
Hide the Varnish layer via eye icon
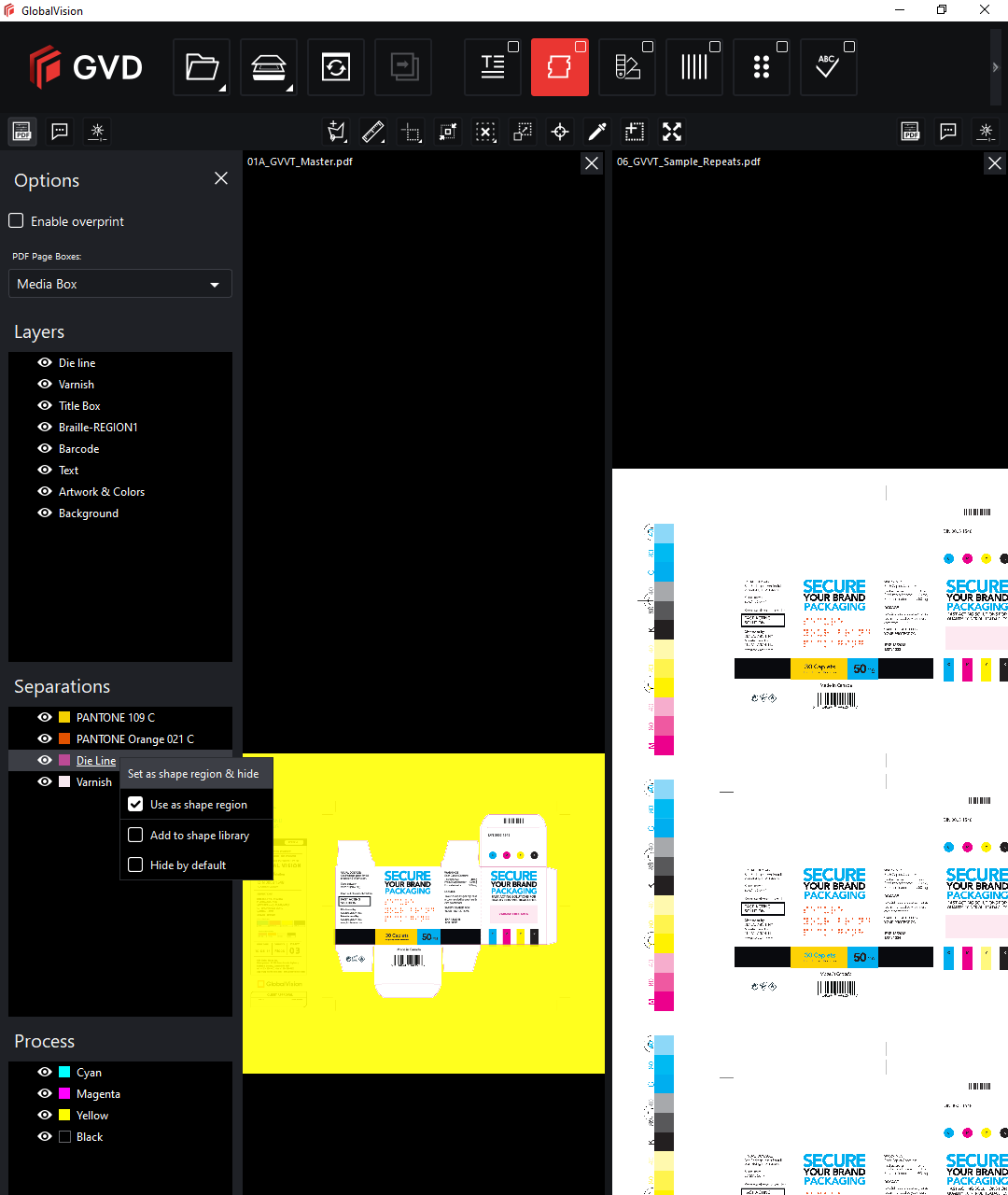coord(45,384)
